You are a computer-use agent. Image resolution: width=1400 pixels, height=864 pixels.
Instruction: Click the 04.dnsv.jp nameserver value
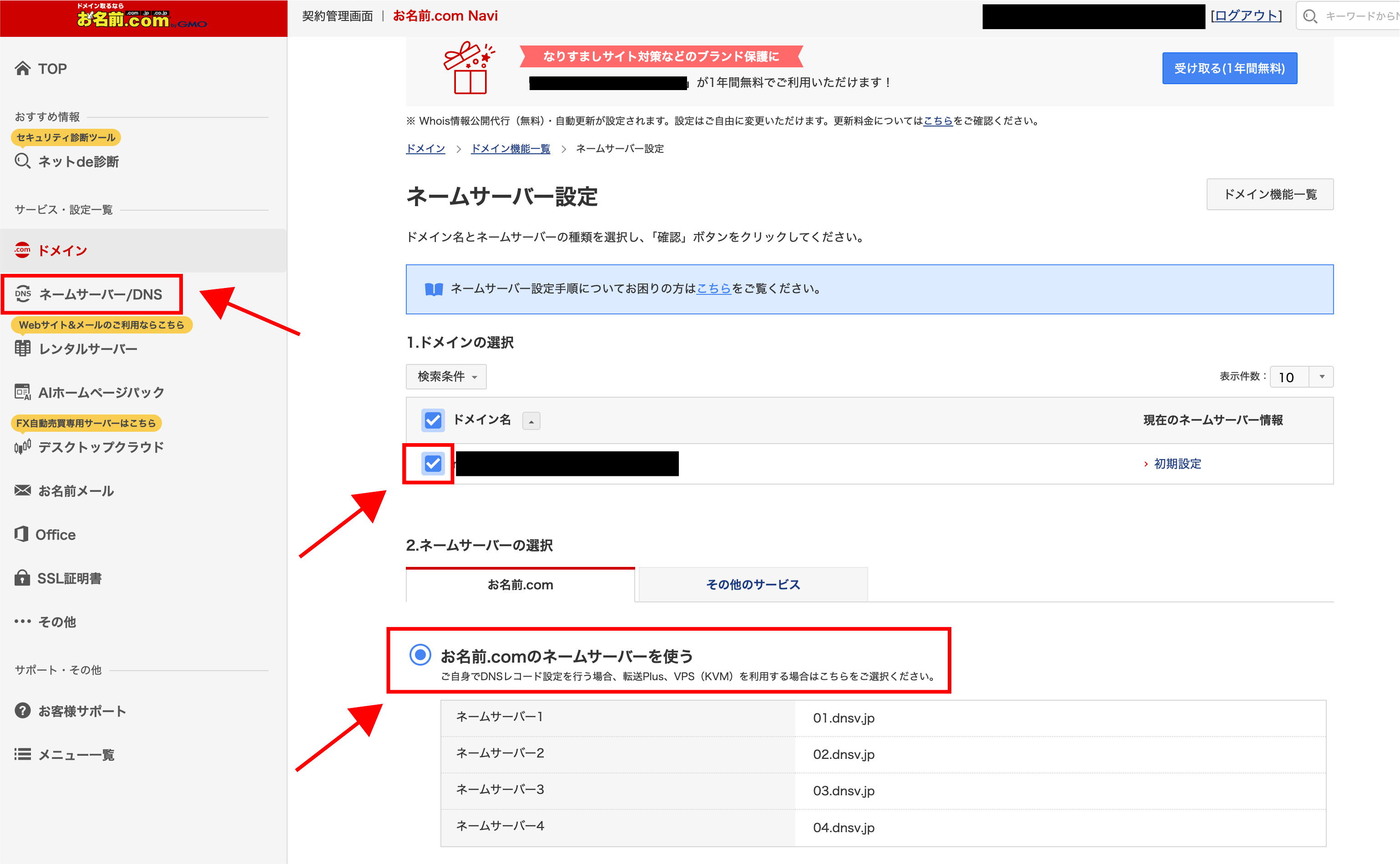pos(844,828)
